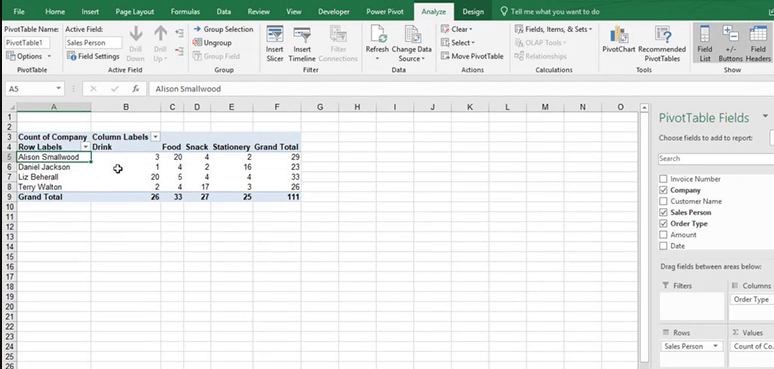This screenshot has width=774, height=369.
Task: Click the Collapse Field icon
Action: click(179, 51)
